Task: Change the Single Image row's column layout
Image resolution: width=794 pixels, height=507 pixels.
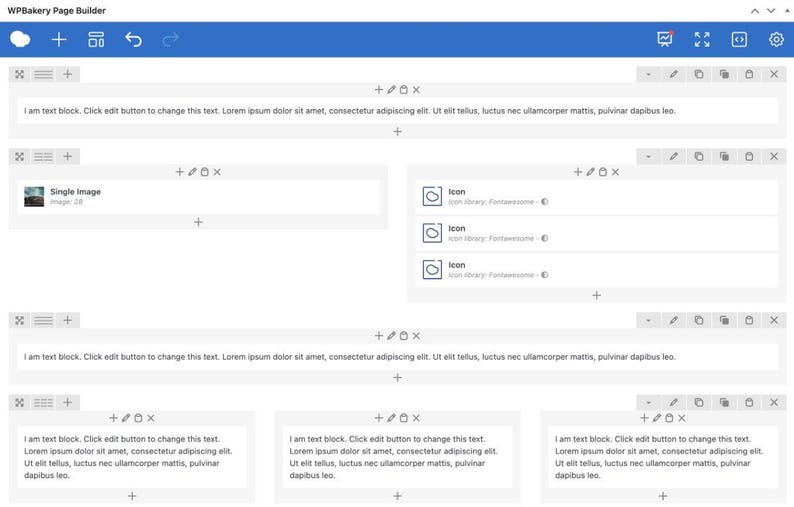Action: 43,157
